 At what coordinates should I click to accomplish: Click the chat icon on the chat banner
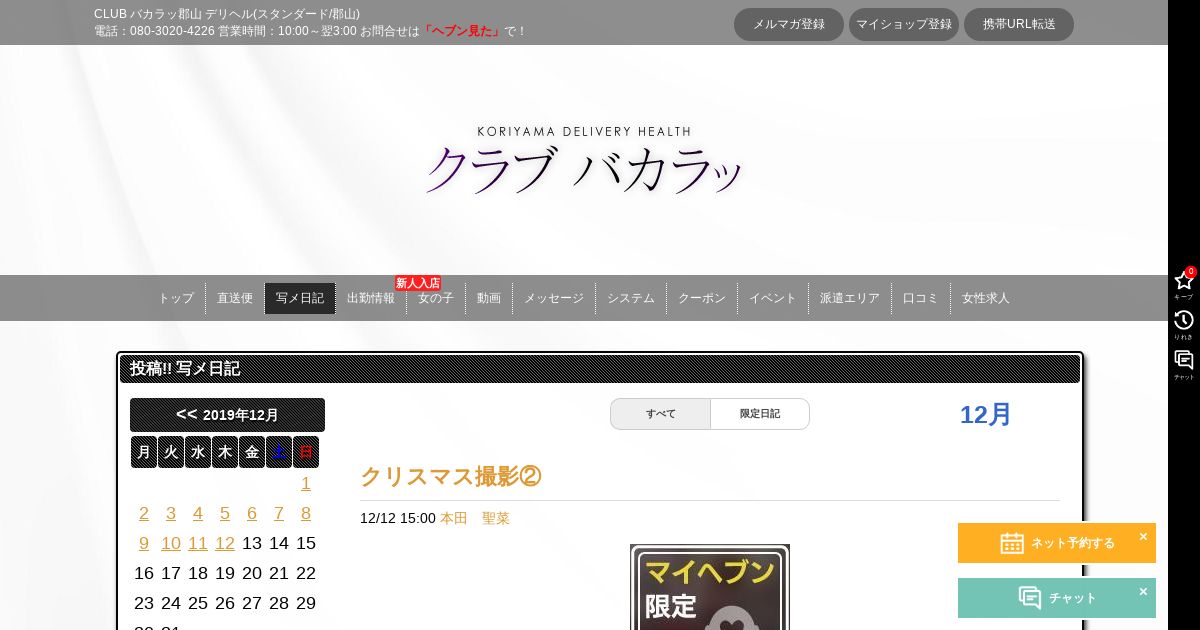coord(1030,598)
